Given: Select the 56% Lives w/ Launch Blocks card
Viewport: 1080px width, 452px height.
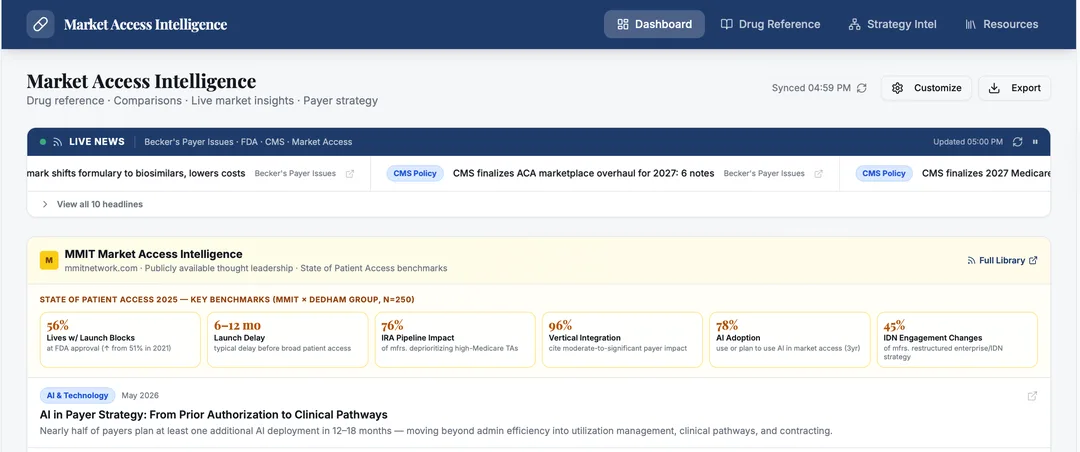Looking at the screenshot, I should click(x=120, y=340).
